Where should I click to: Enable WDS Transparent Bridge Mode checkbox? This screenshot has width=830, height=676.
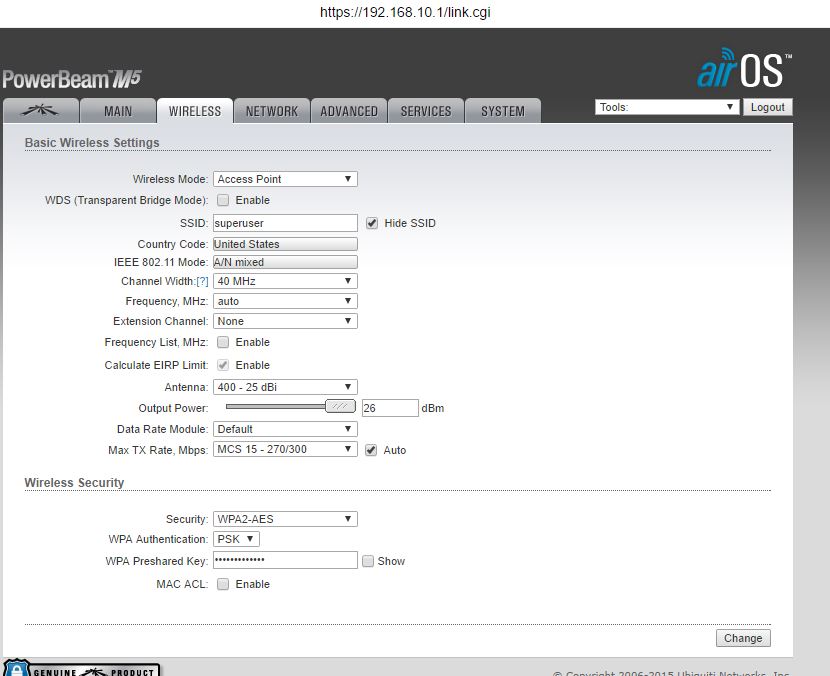tap(223, 200)
